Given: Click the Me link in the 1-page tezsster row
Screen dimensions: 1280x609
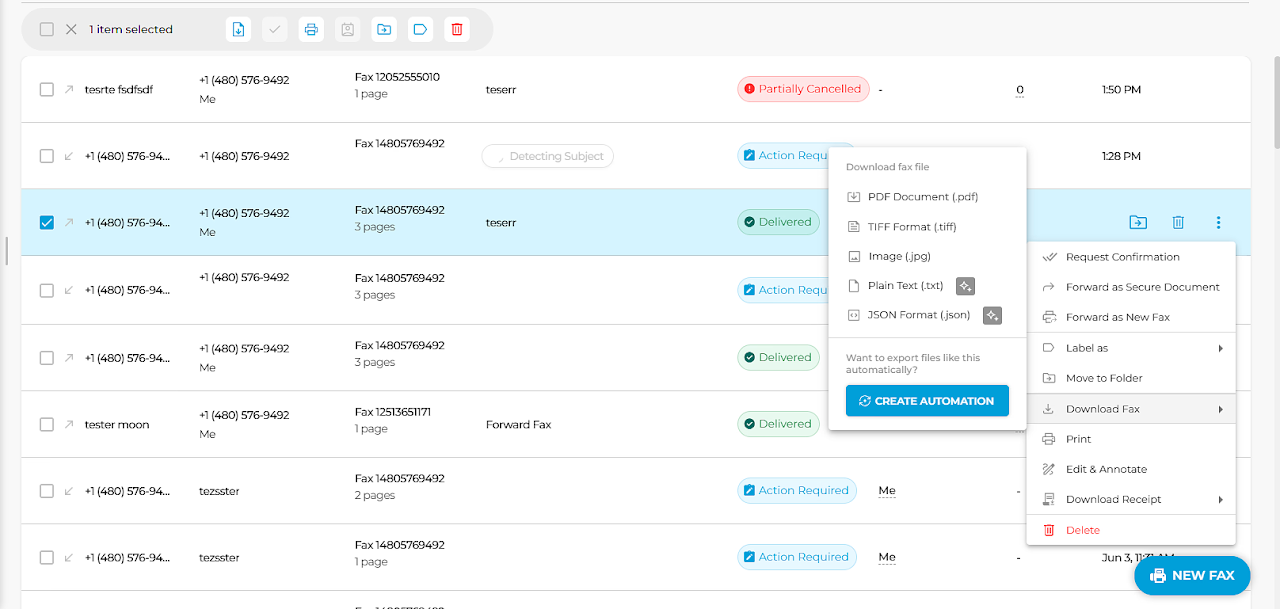Looking at the screenshot, I should (x=887, y=557).
